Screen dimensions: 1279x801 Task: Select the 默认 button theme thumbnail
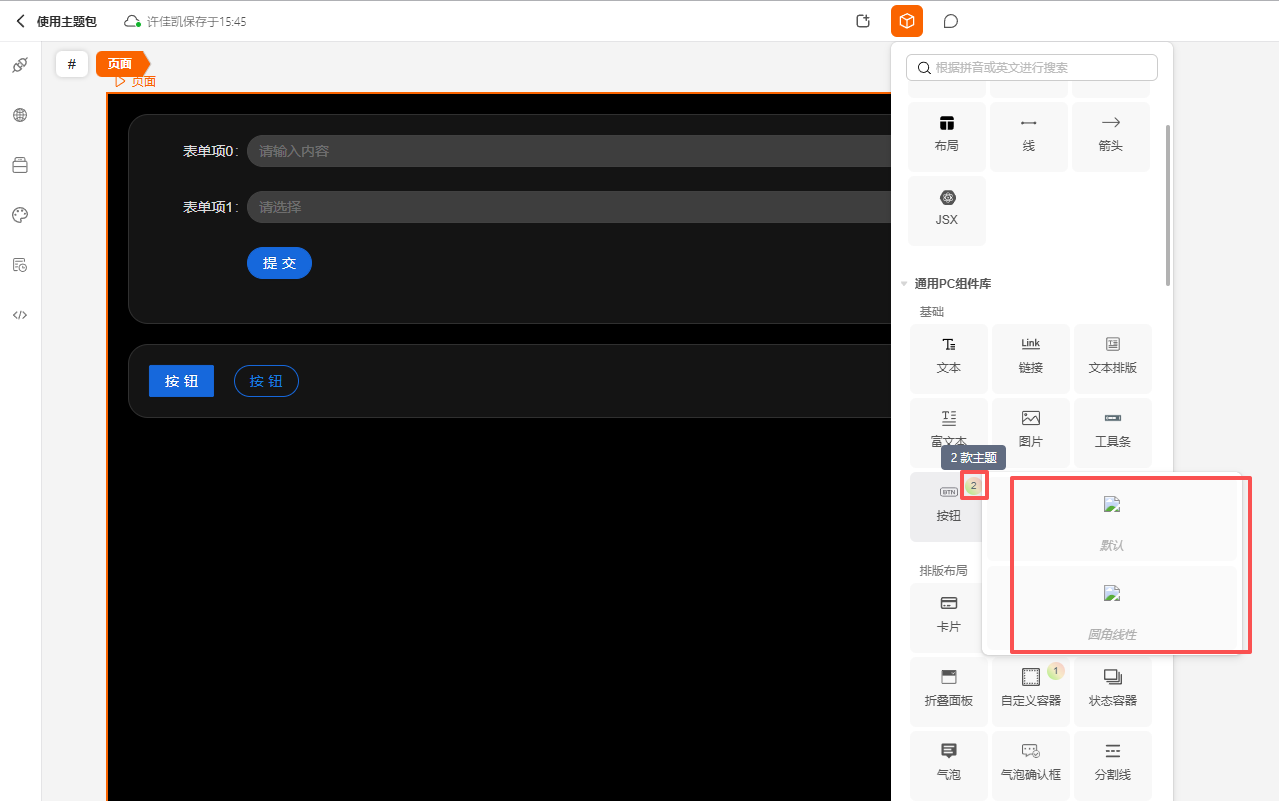[x=1111, y=520]
